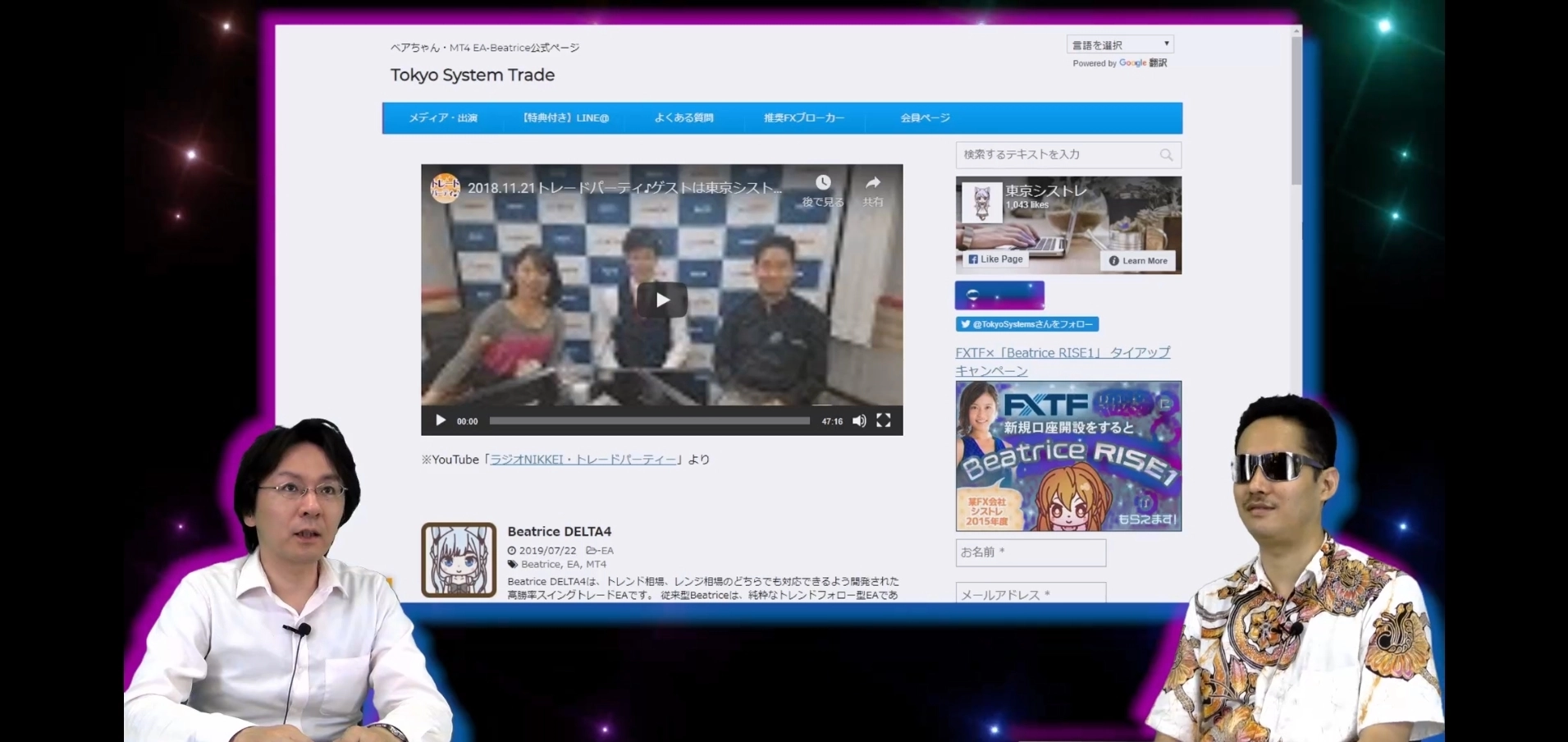Click the share arrow icon on video
The width and height of the screenshot is (1568, 742).
point(873,183)
